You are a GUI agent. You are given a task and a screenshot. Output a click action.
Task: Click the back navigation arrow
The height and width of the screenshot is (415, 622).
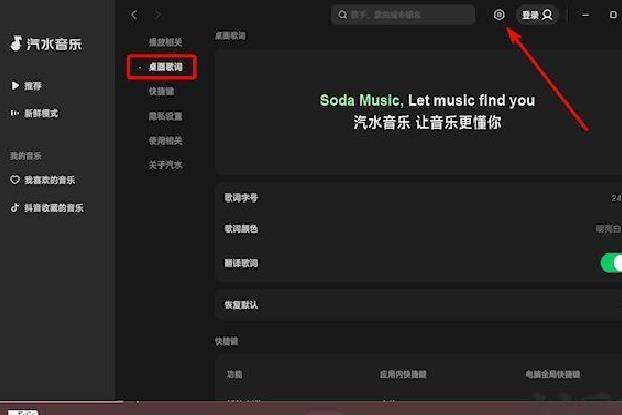click(134, 15)
